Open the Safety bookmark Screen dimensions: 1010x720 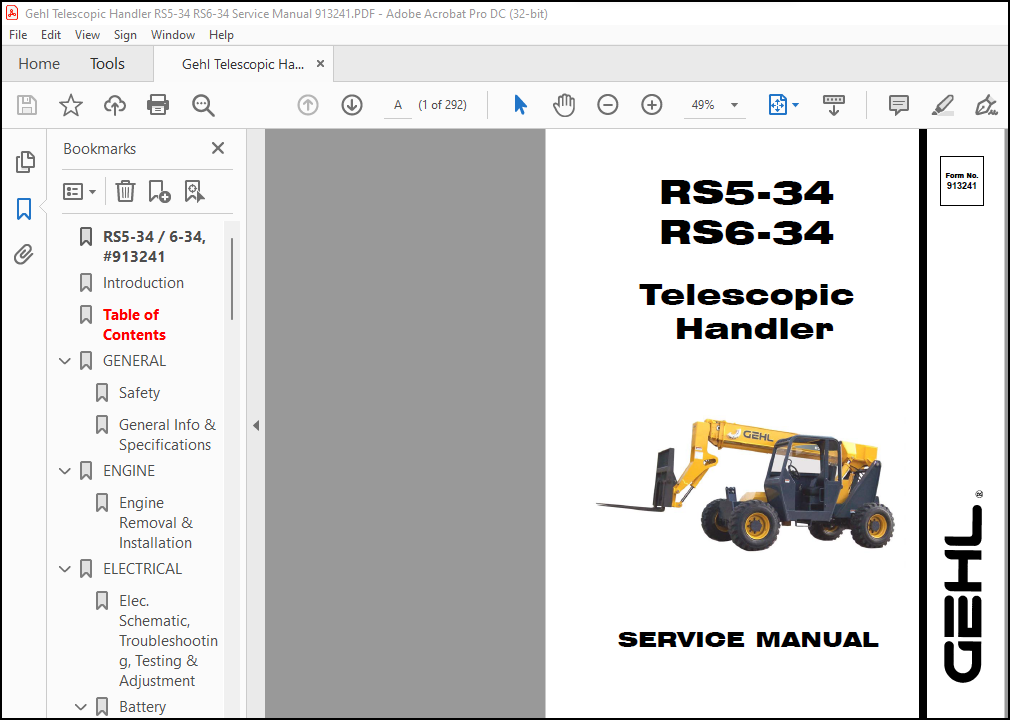click(139, 393)
